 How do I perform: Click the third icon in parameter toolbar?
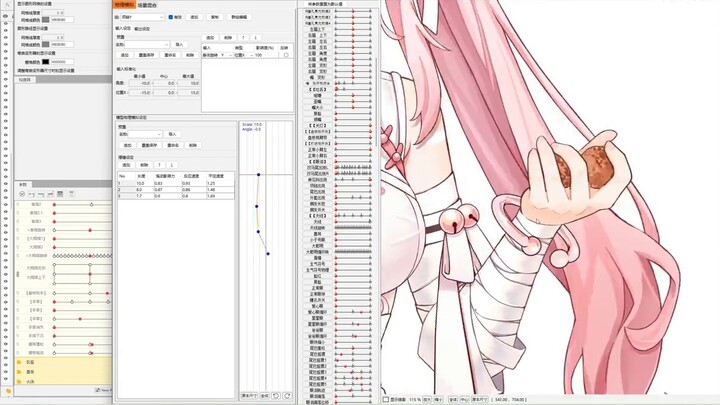41,194
